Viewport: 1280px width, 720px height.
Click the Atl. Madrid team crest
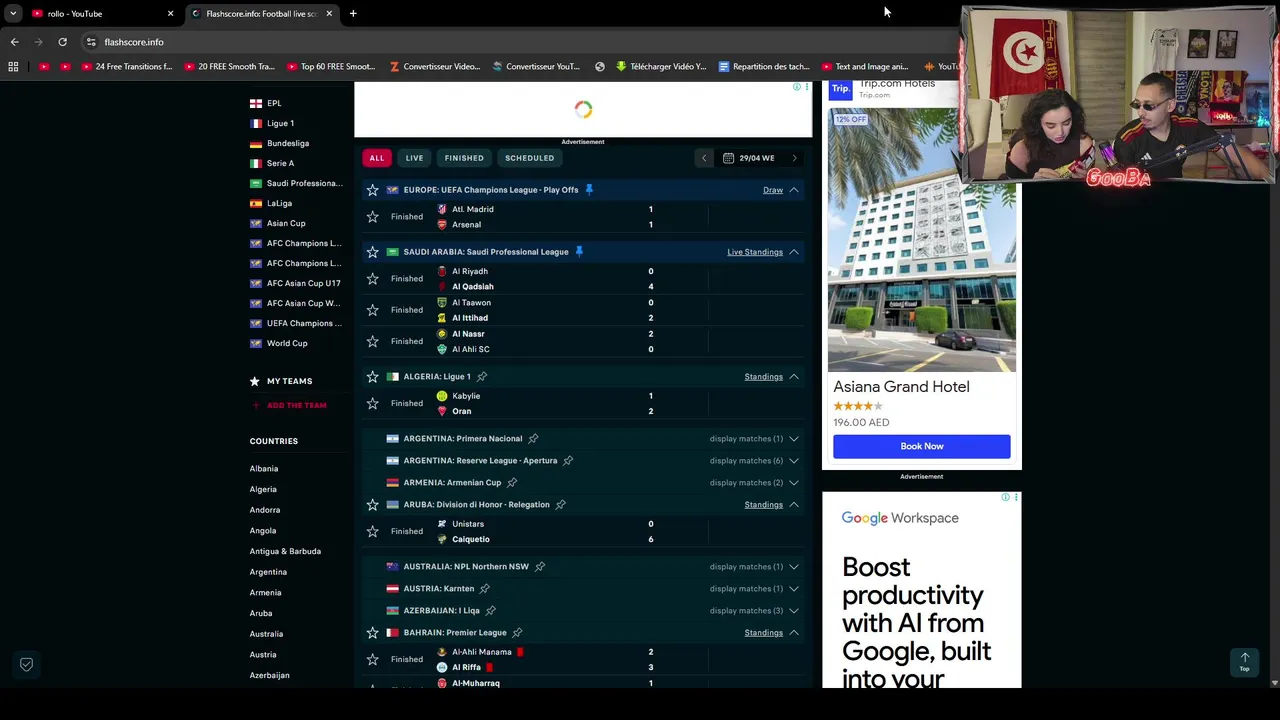pyautogui.click(x=442, y=209)
